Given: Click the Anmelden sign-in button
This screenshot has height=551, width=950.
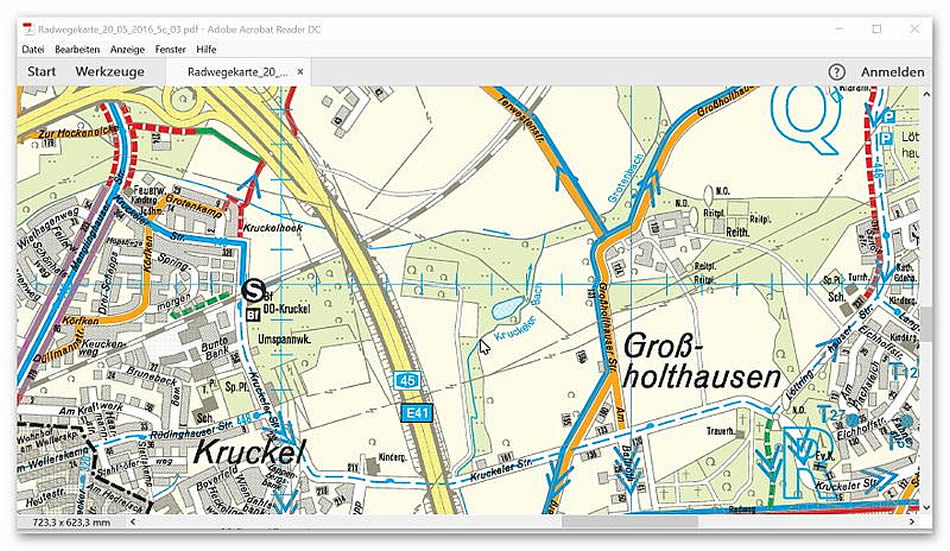Looking at the screenshot, I should [892, 72].
